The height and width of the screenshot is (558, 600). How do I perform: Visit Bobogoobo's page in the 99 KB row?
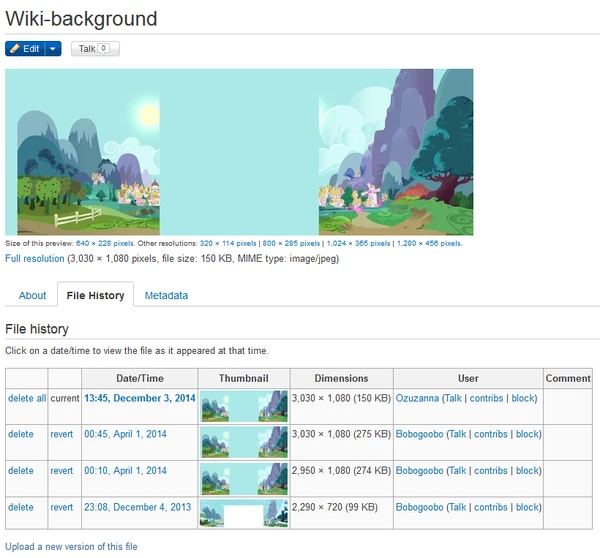(419, 507)
